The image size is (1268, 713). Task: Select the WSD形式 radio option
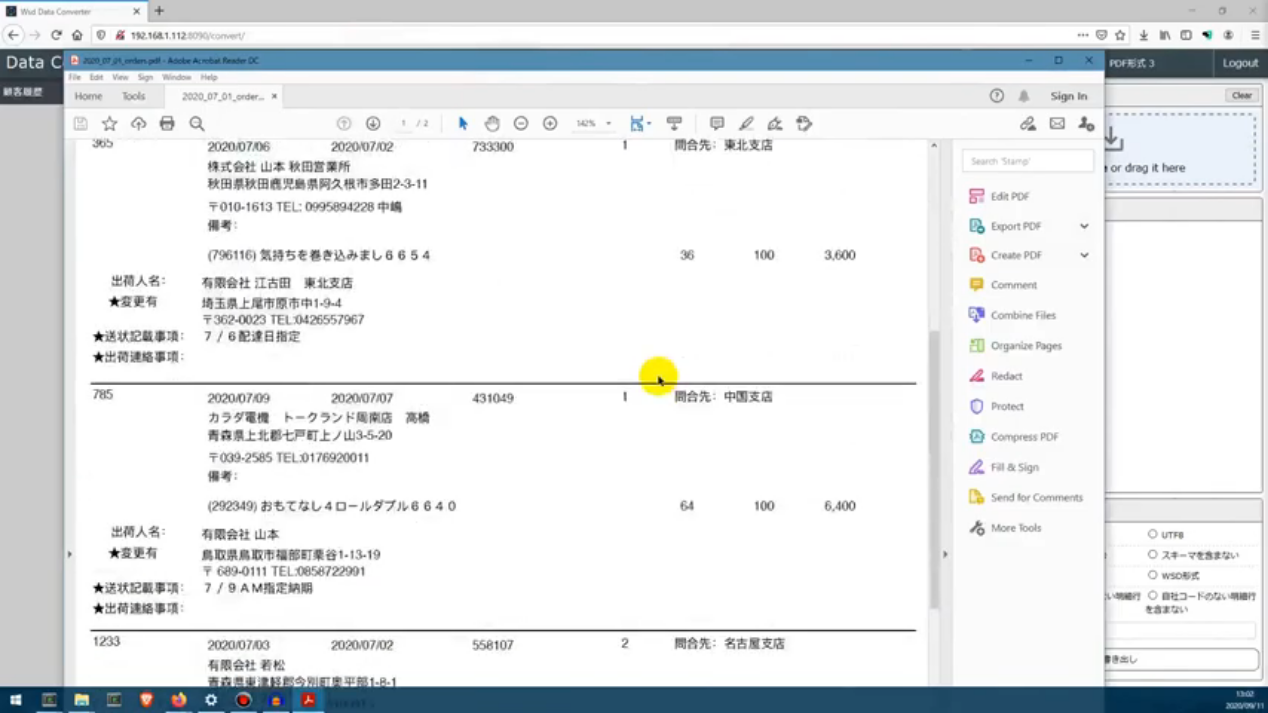(1152, 575)
